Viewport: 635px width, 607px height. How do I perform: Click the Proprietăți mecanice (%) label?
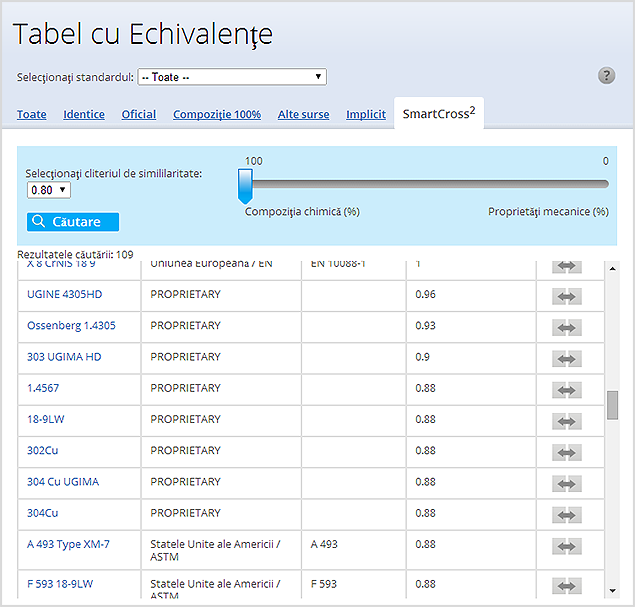[548, 212]
